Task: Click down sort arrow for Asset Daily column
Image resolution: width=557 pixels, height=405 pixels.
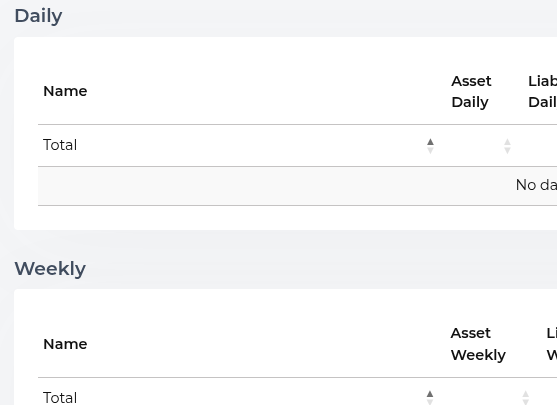Action: pos(507,151)
